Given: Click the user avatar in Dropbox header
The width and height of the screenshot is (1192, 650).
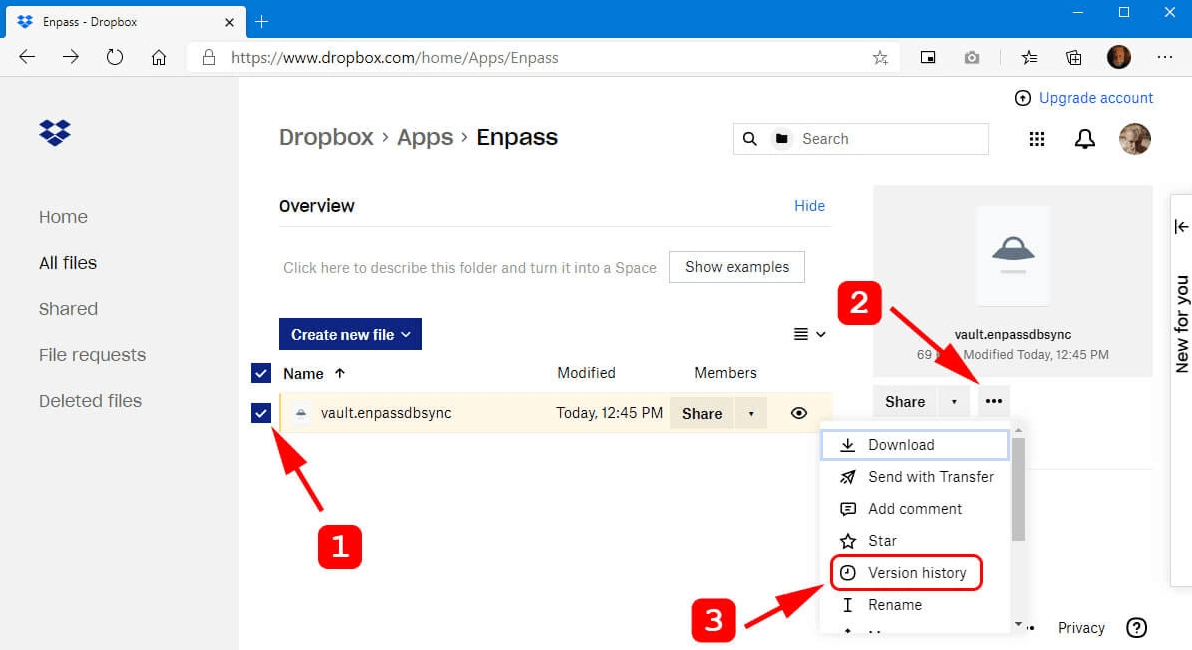Looking at the screenshot, I should (1135, 139).
